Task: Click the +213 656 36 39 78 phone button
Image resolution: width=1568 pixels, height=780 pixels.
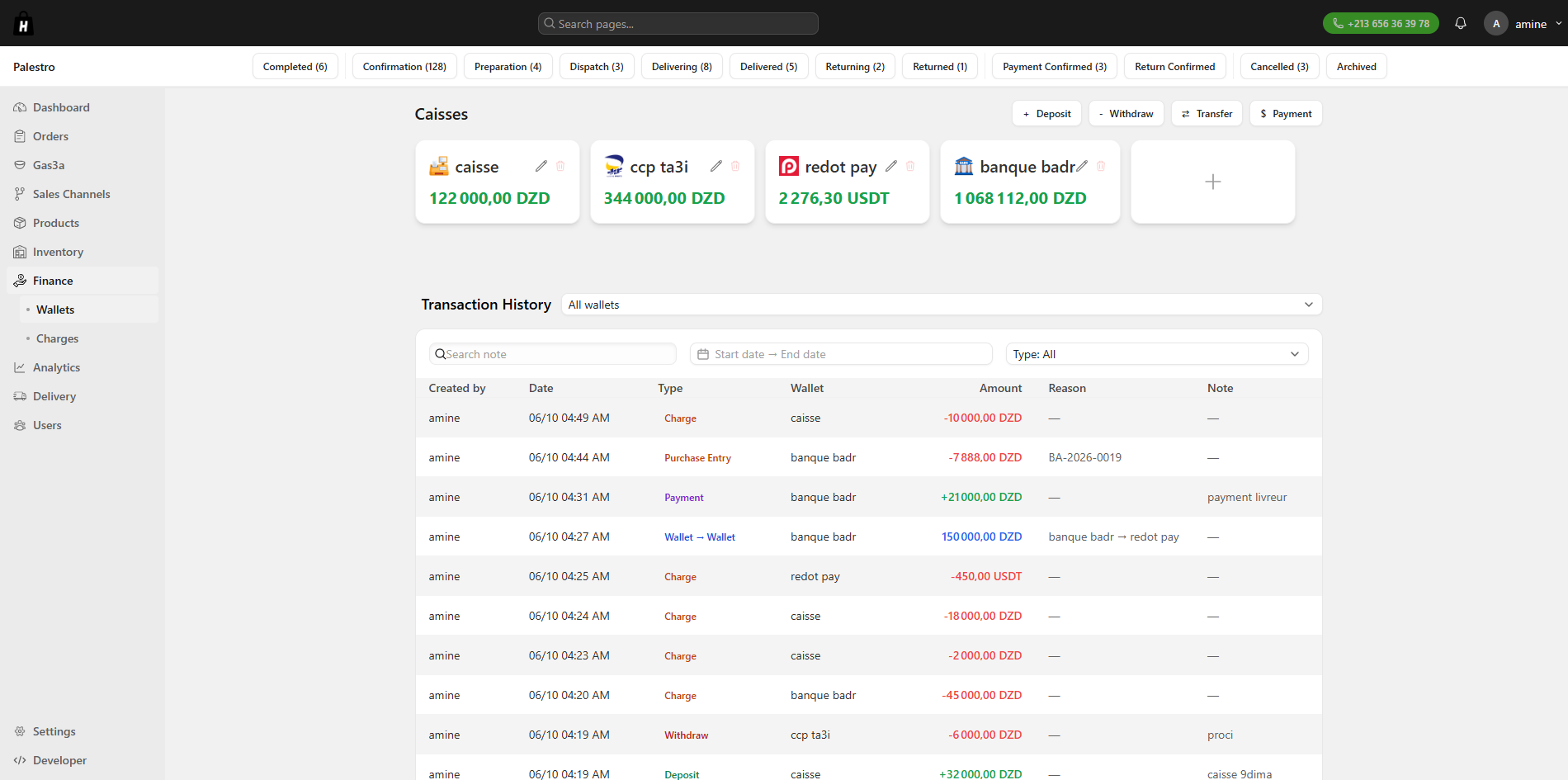Action: (x=1381, y=23)
